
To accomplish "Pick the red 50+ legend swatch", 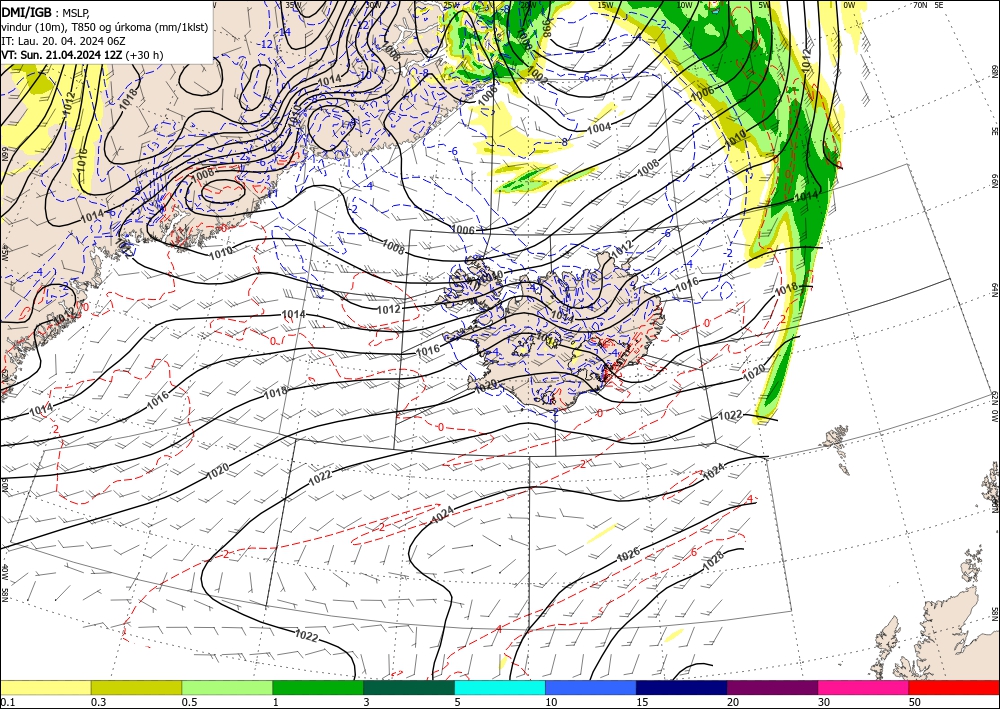I will pyautogui.click(x=954, y=688).
